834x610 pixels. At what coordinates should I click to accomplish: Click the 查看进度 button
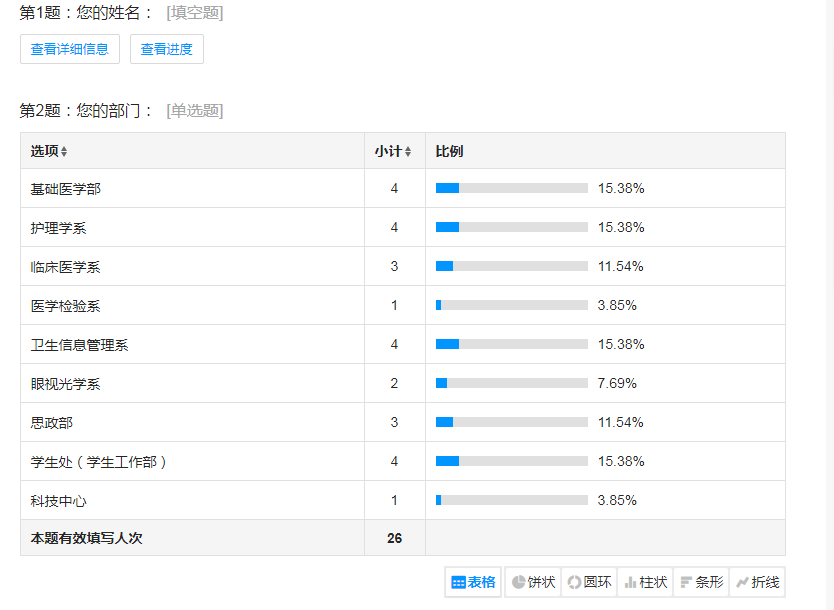pos(167,49)
